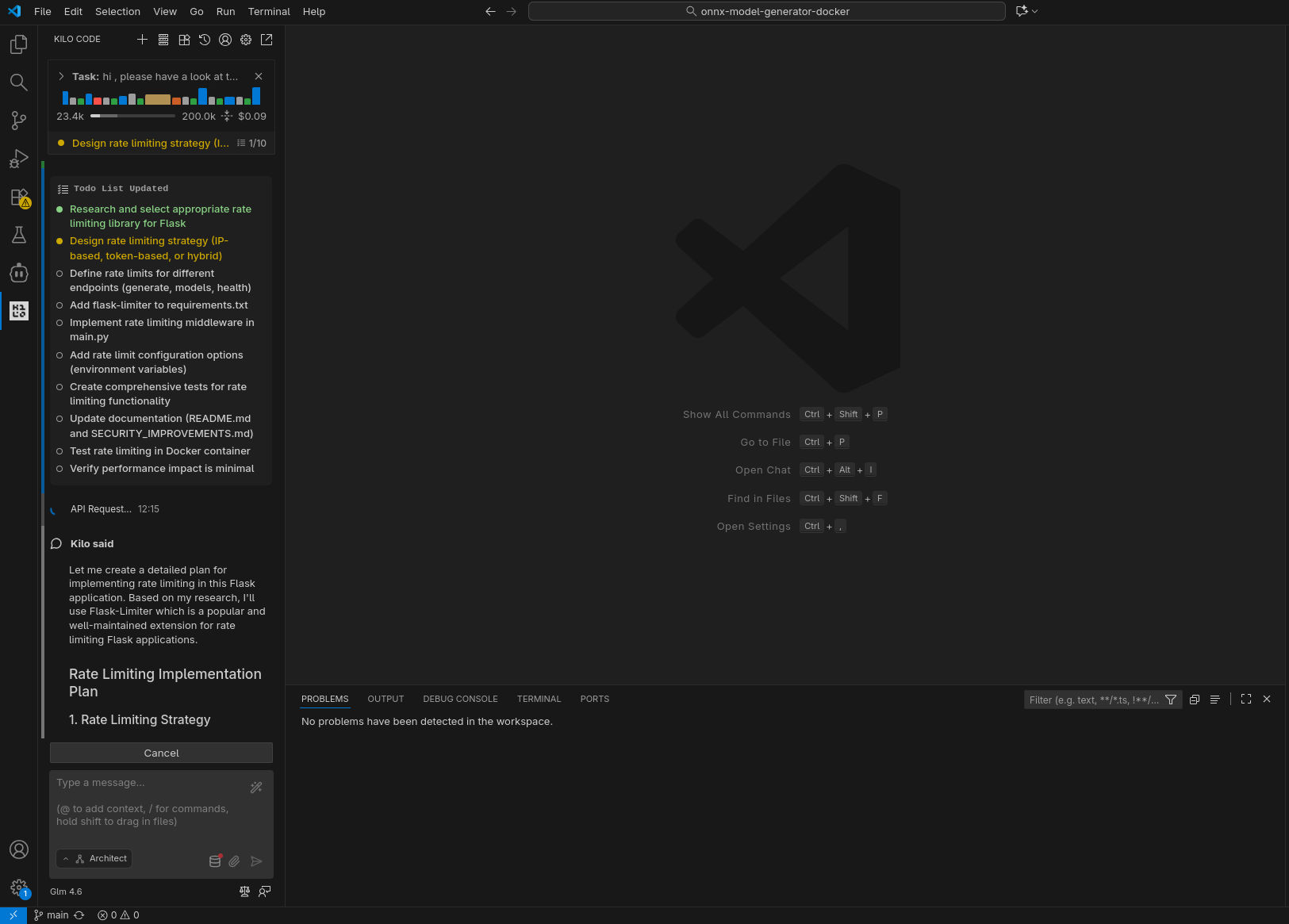Open Run and Debug view
The height and width of the screenshot is (924, 1289).
[19, 159]
